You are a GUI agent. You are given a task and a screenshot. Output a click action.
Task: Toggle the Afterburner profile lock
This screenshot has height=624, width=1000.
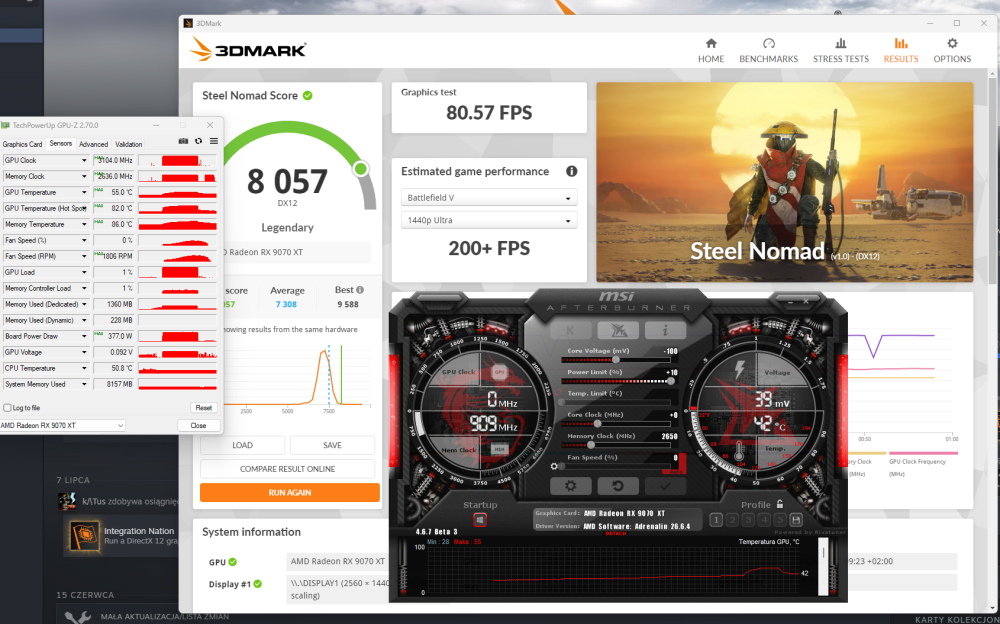click(780, 504)
